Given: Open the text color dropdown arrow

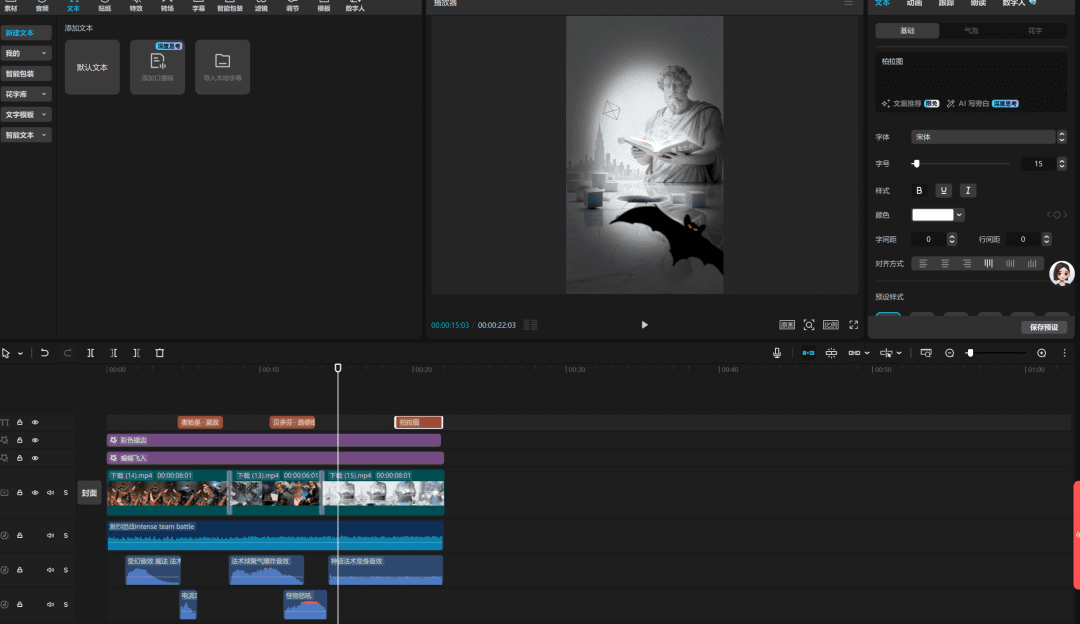Looking at the screenshot, I should pyautogui.click(x=960, y=214).
